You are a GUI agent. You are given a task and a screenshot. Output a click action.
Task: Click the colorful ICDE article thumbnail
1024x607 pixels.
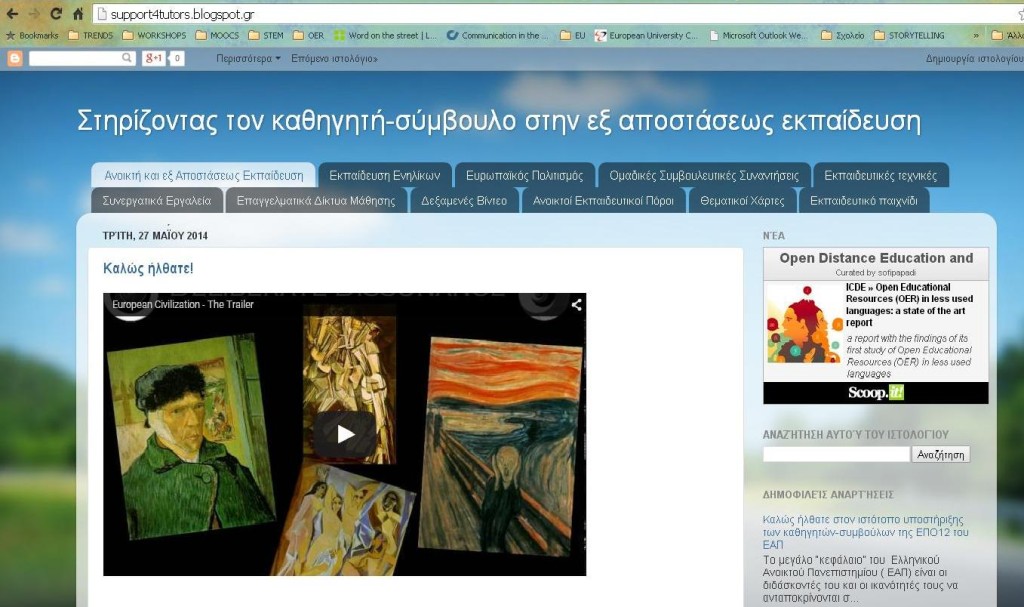(804, 323)
